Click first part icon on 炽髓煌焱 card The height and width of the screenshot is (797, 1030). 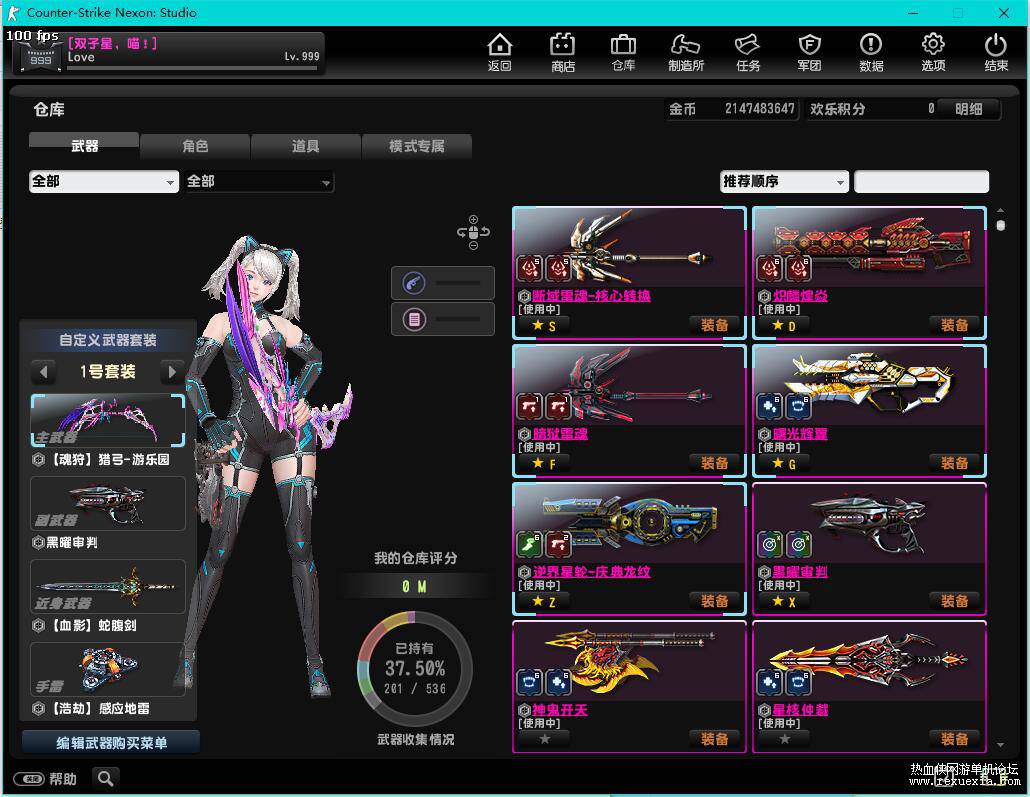tap(769, 268)
